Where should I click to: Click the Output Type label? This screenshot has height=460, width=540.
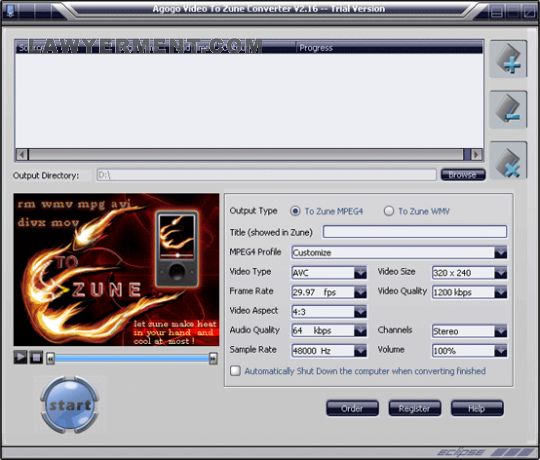[253, 211]
